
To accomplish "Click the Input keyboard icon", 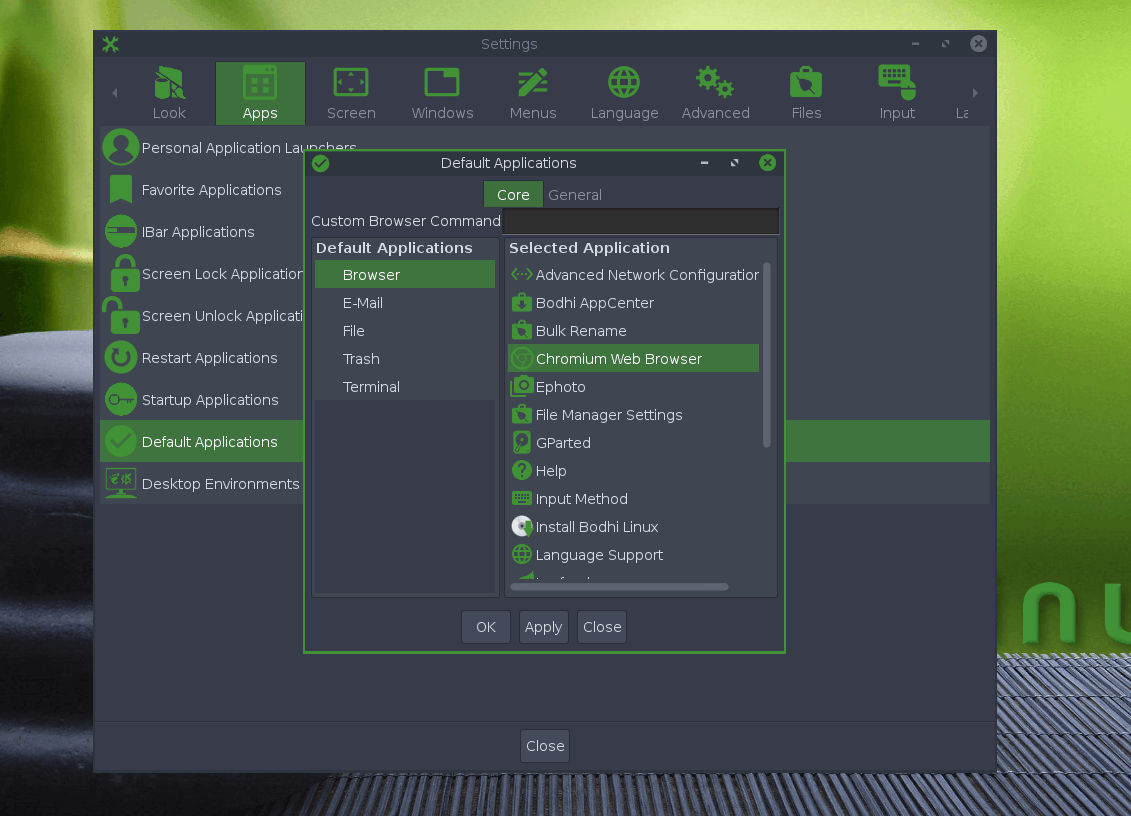I will point(897,82).
